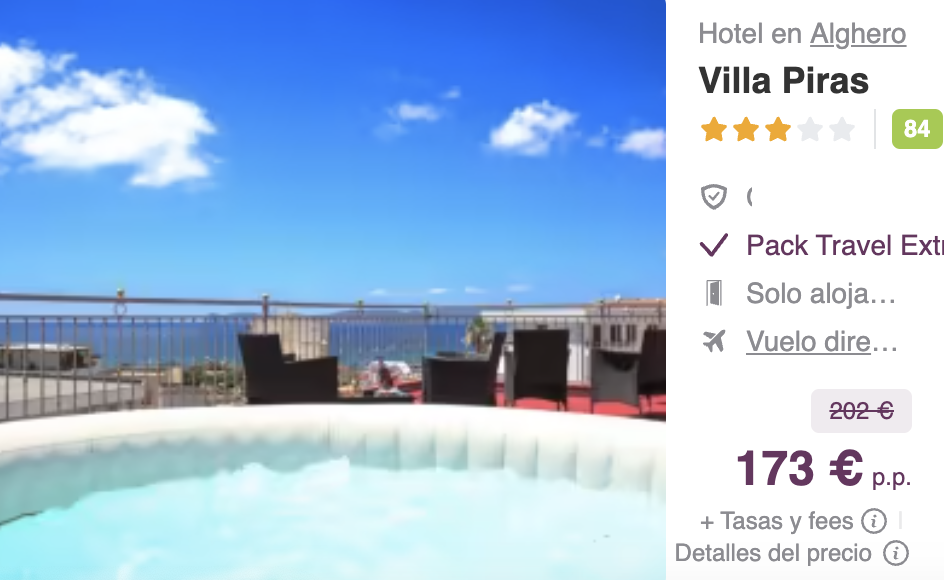Open the Alghero destination link
The height and width of the screenshot is (580, 944).
pyautogui.click(x=858, y=34)
